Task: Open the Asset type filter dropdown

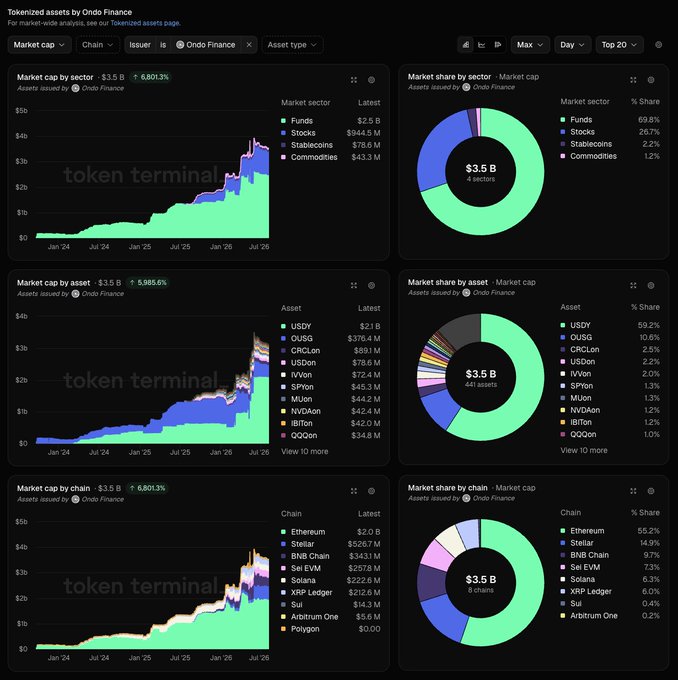Action: [292, 45]
